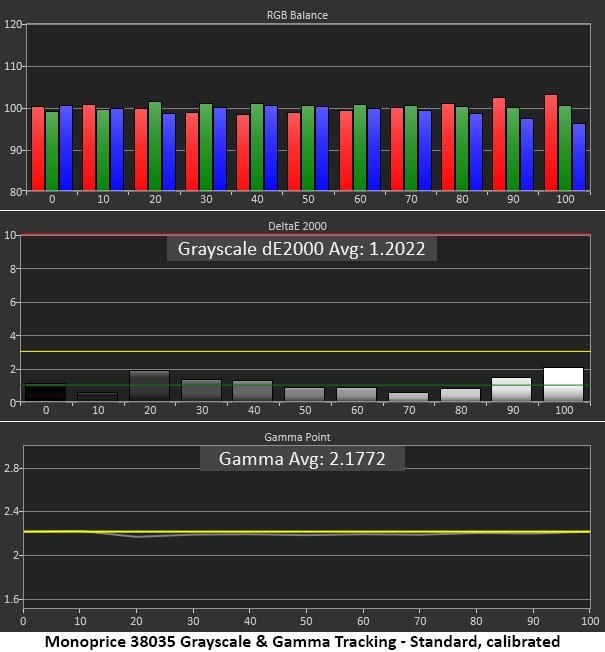Click the DeltaE bar at 20
Image resolution: width=605 pixels, height=652 pixels.
(x=150, y=386)
